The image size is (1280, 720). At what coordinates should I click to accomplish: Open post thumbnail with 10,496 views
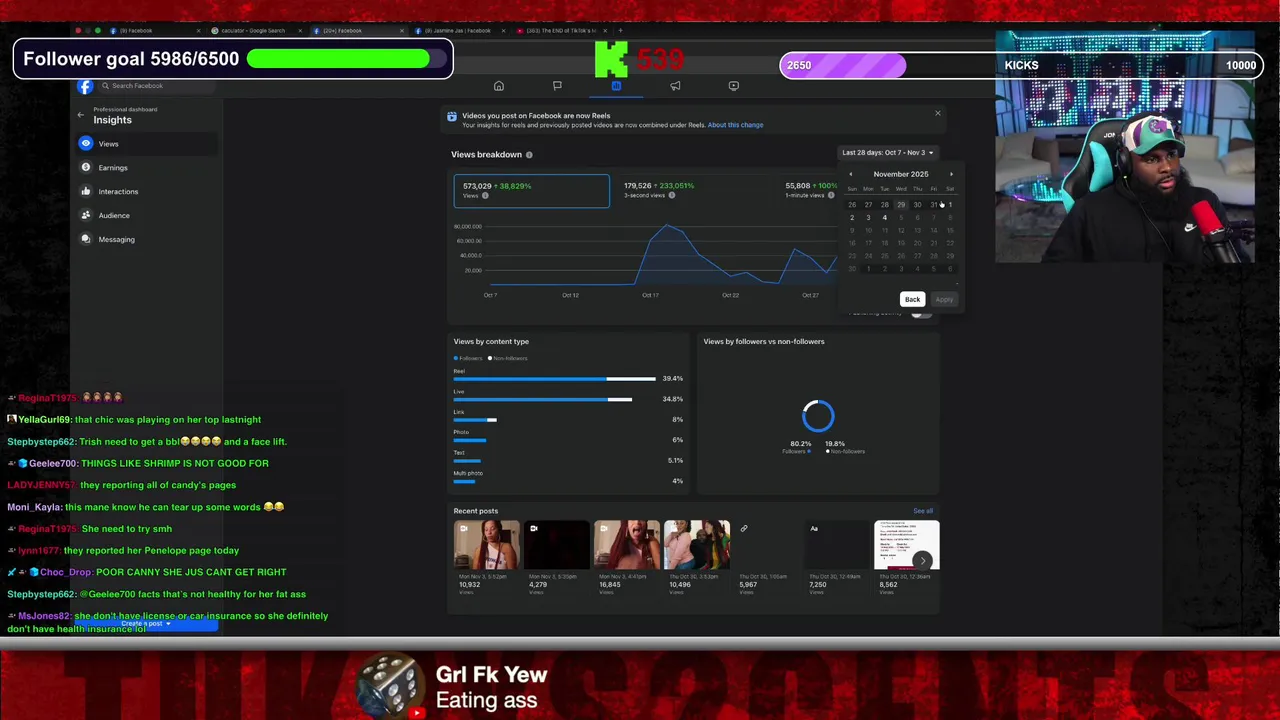(697, 545)
